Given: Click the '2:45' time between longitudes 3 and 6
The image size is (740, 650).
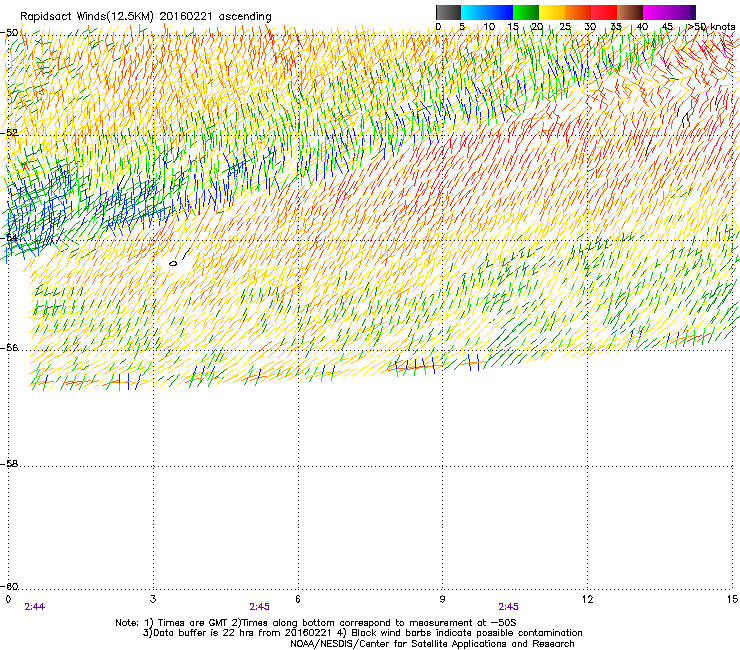Looking at the screenshot, I should [x=260, y=607].
